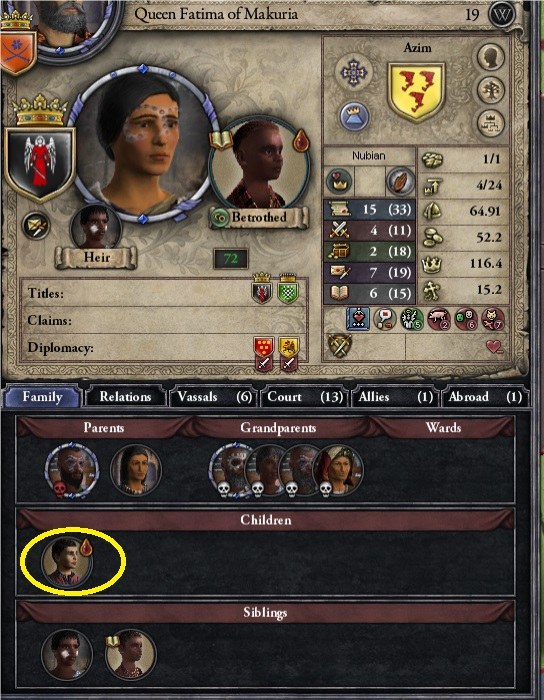Click the head silhouette portrait icon

(491, 57)
